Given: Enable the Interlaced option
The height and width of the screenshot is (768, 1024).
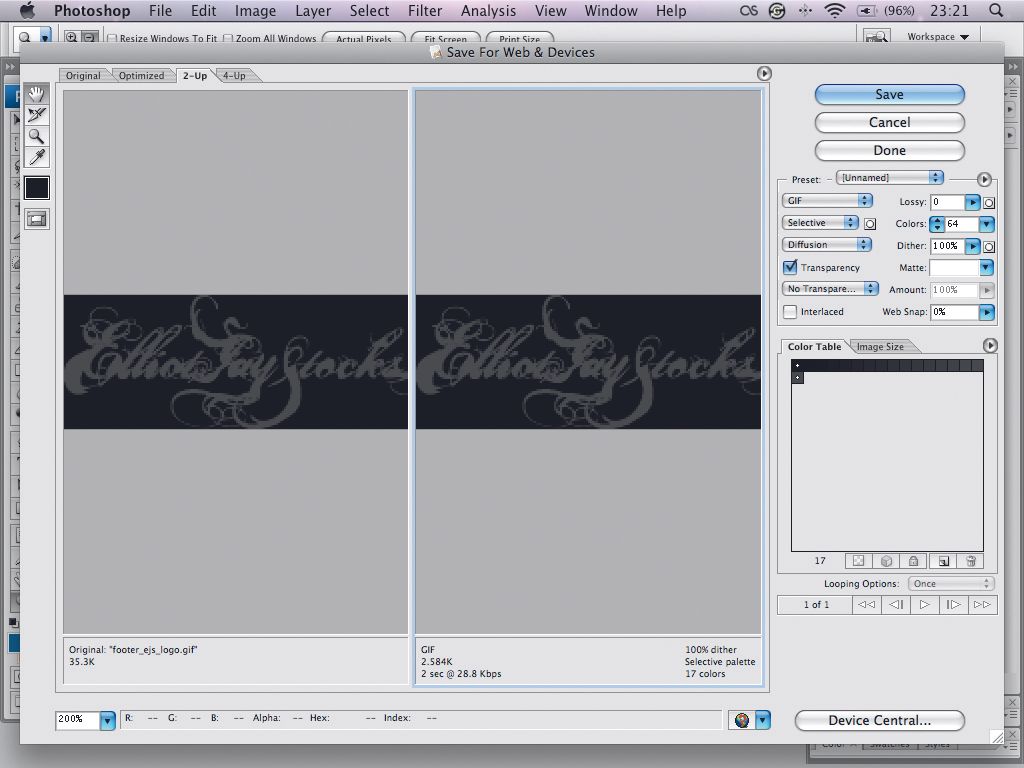Looking at the screenshot, I should [789, 311].
